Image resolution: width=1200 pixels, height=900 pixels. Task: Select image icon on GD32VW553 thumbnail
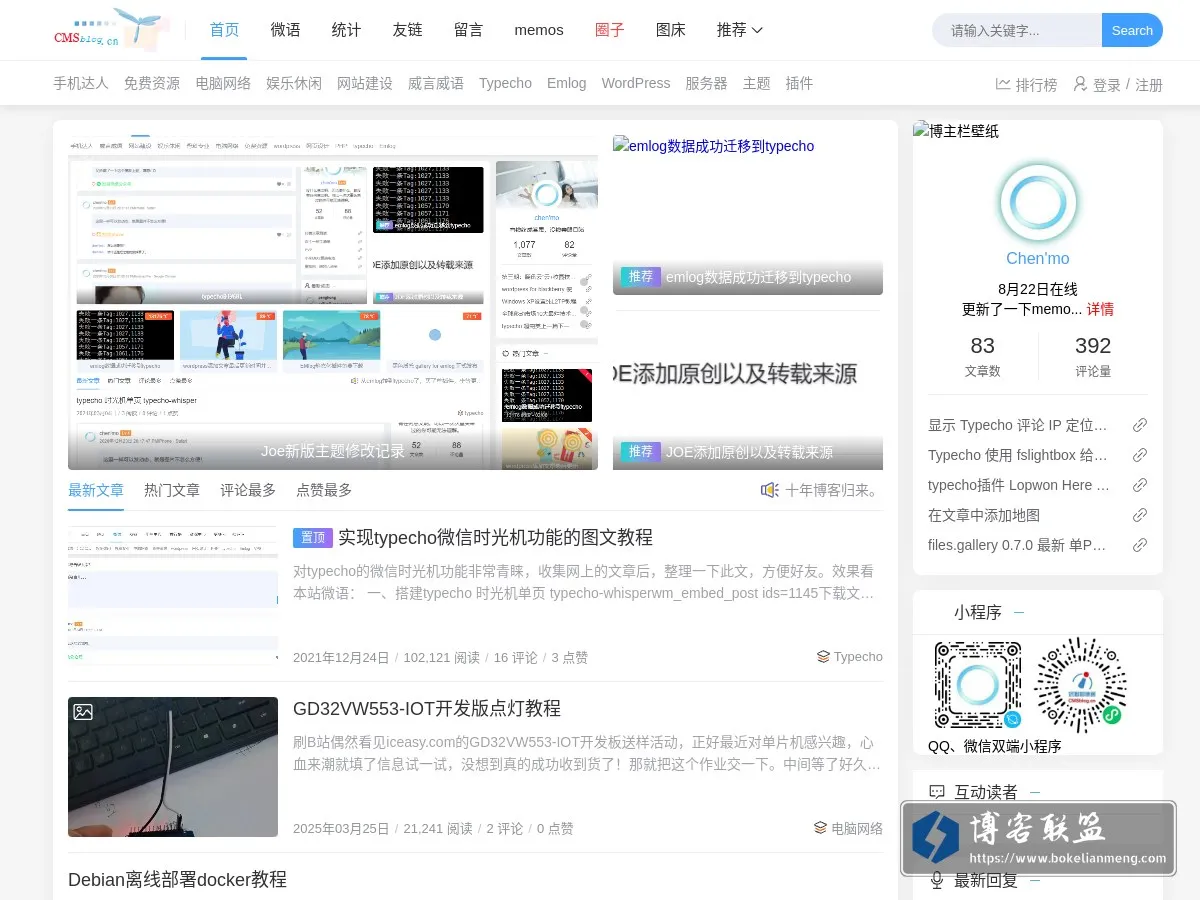click(83, 712)
